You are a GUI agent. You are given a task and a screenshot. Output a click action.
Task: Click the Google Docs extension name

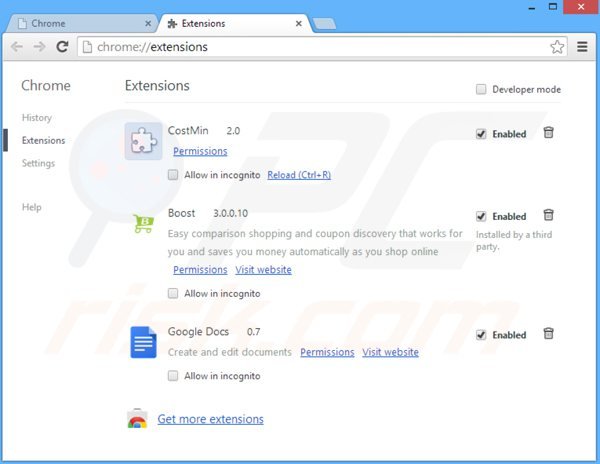(x=198, y=332)
